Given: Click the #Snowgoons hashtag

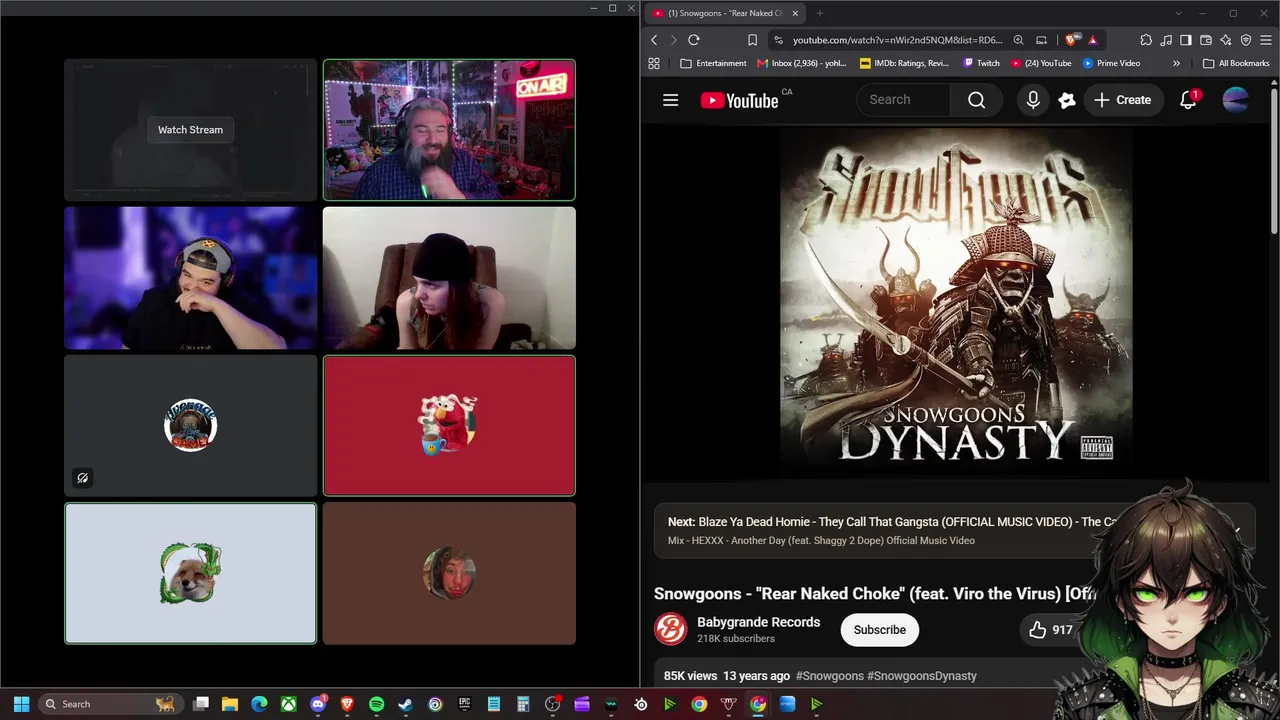Looking at the screenshot, I should (x=830, y=676).
